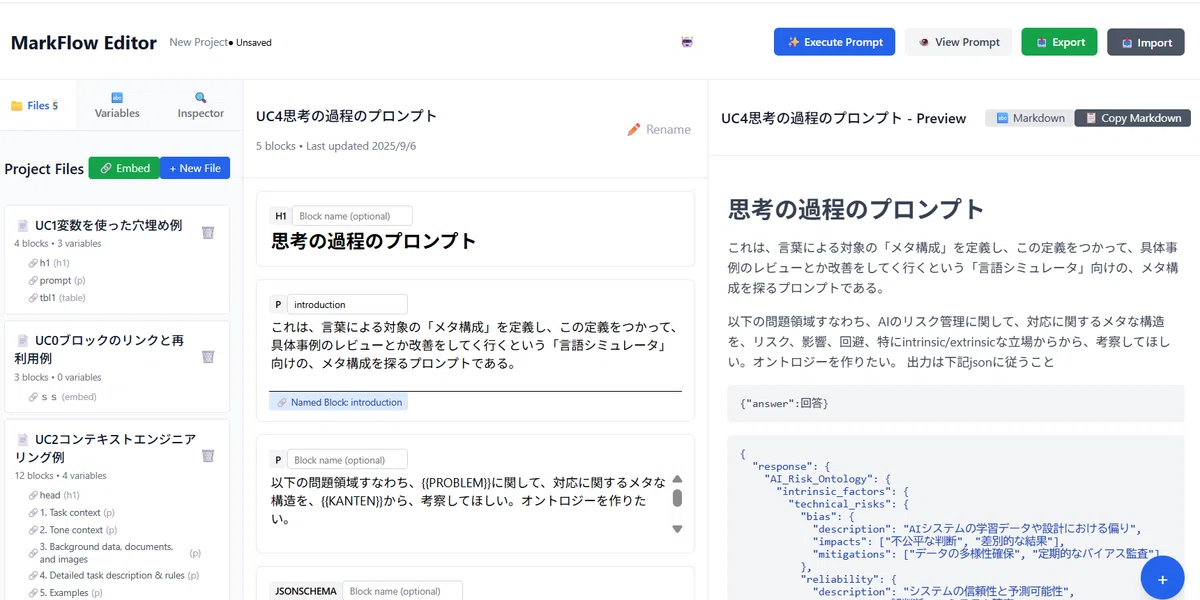The height and width of the screenshot is (600, 1200).
Task: Click the 思考の過程のプロンプト heading text in editor
Action: [373, 241]
